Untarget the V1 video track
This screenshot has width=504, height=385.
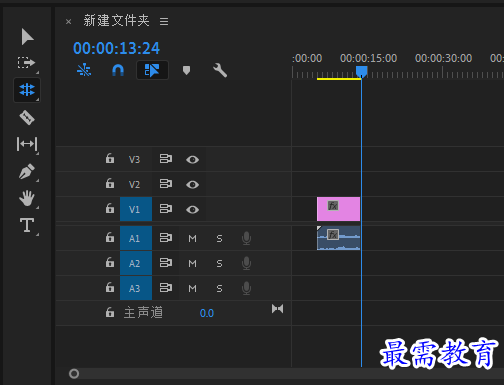136,209
